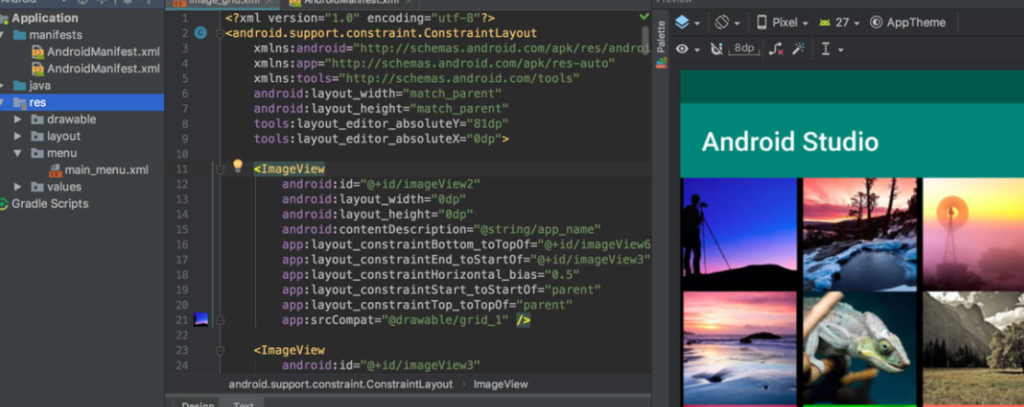
Task: Select the java folder
Action: pyautogui.click(x=40, y=86)
